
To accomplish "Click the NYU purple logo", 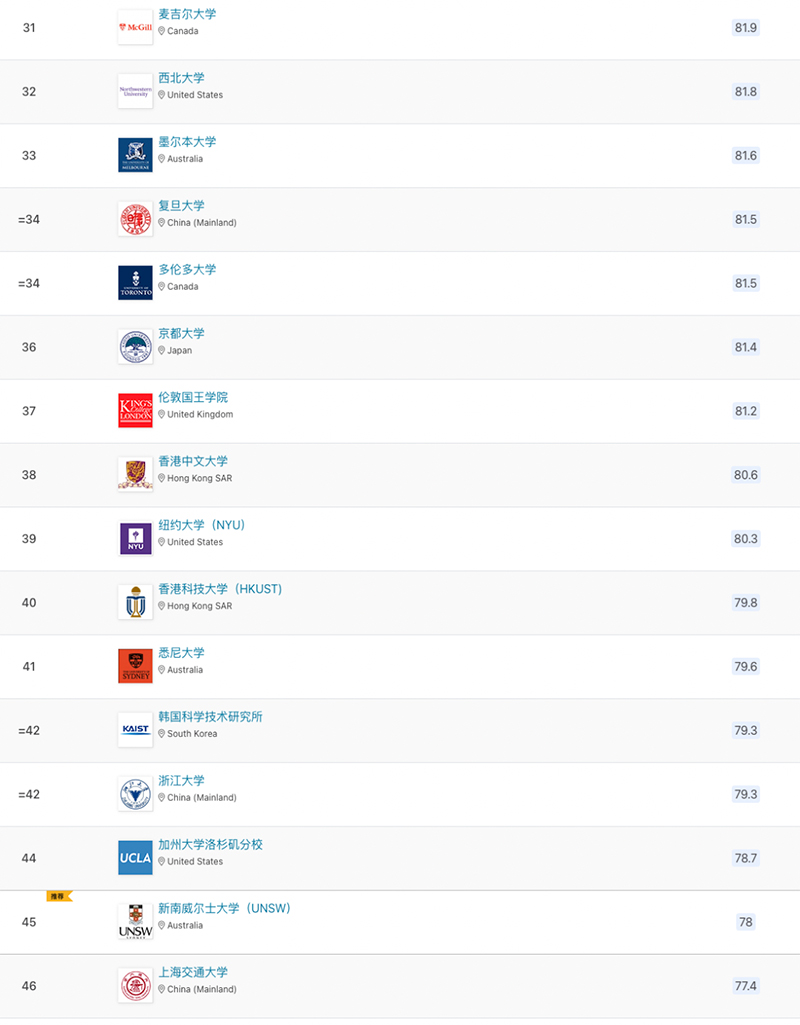I will [x=135, y=538].
